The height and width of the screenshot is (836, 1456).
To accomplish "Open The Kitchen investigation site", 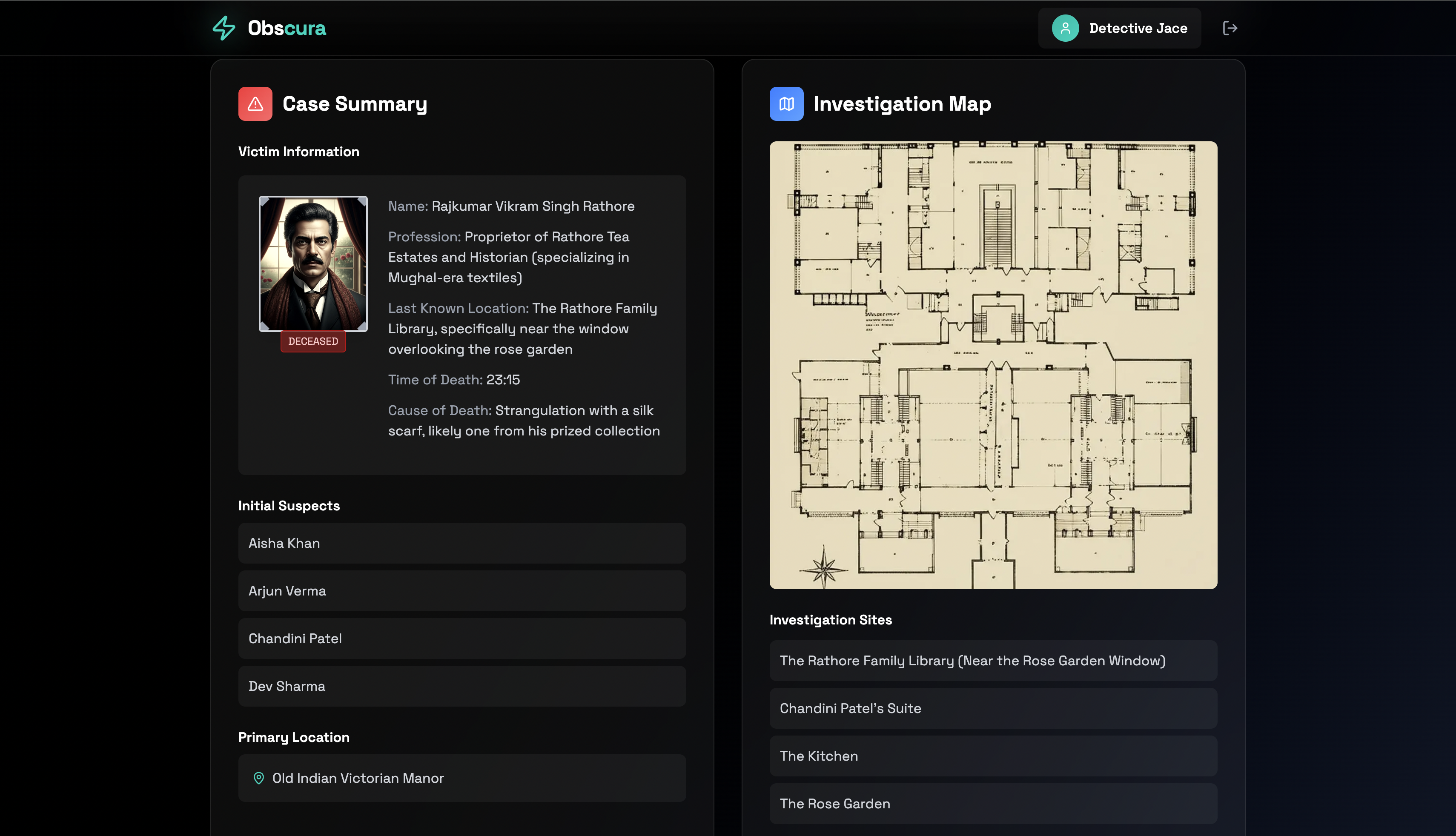I will [993, 756].
